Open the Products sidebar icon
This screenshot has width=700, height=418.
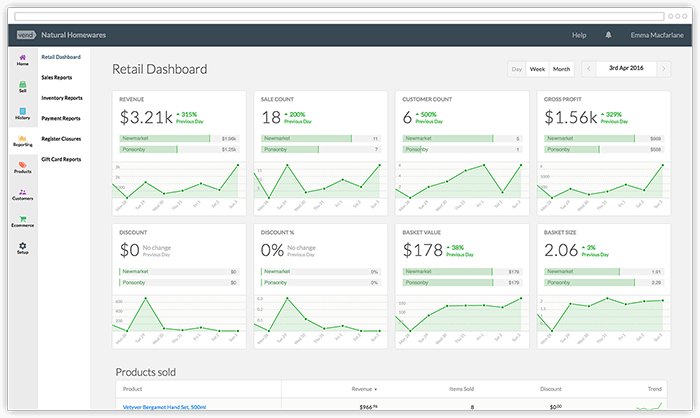point(22,167)
